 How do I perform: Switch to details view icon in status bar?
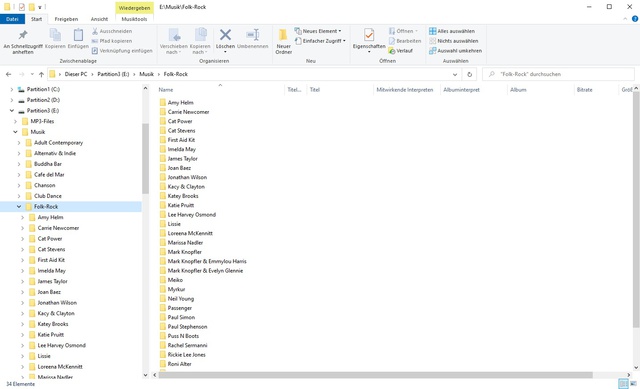[623, 384]
